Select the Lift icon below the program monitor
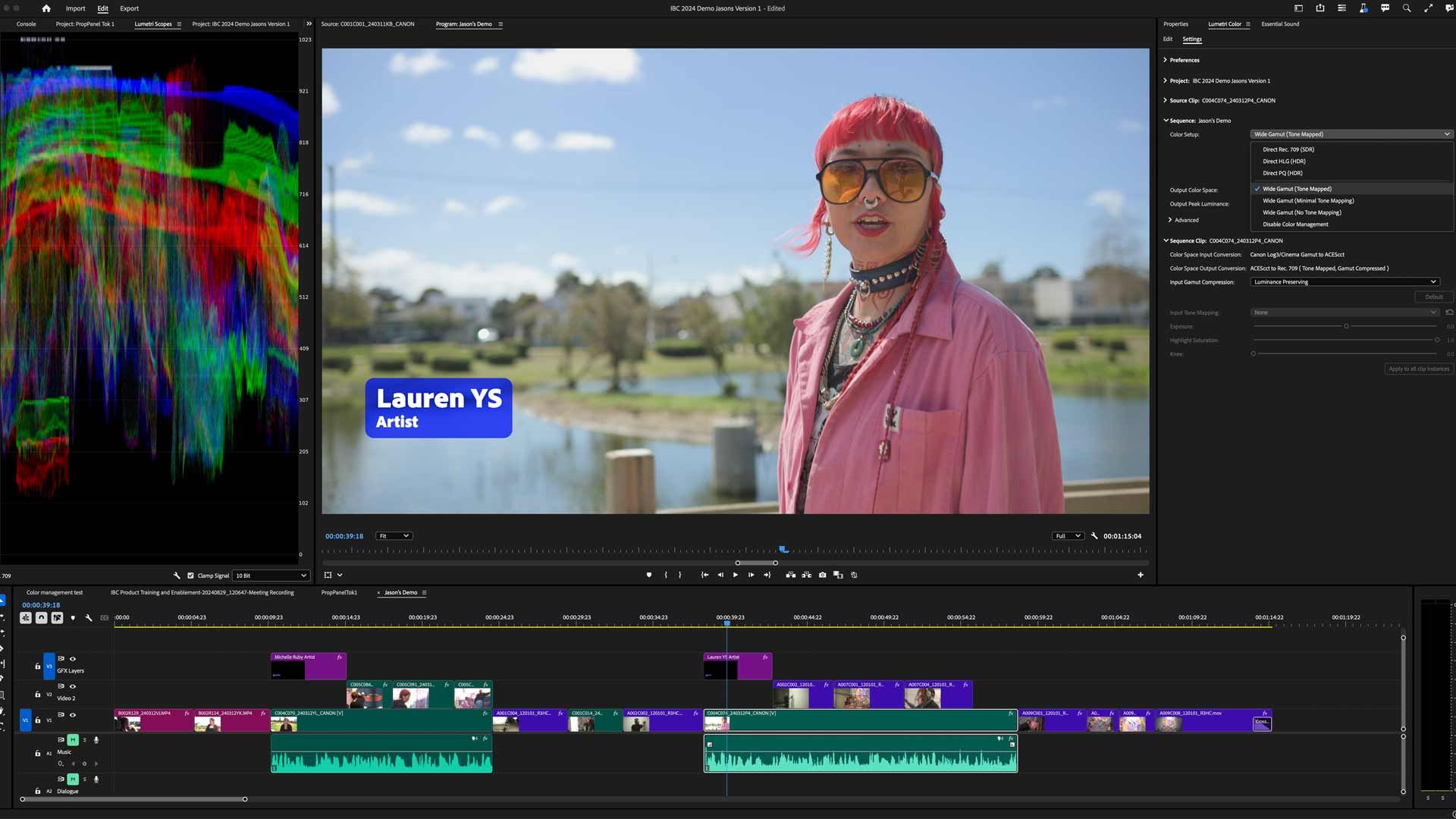1456x819 pixels. click(x=791, y=575)
